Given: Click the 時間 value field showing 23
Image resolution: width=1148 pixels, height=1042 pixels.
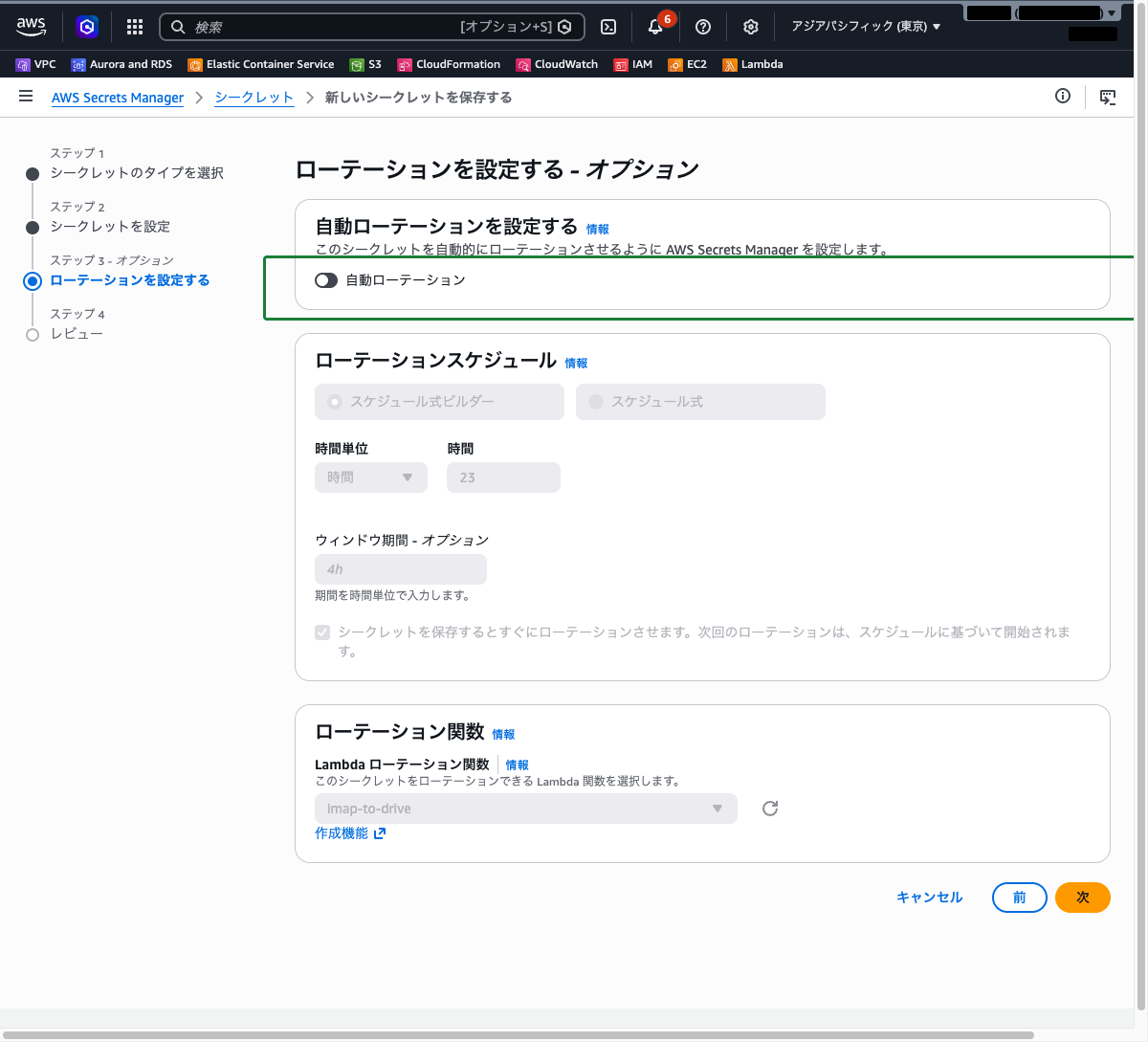Looking at the screenshot, I should tap(503, 477).
